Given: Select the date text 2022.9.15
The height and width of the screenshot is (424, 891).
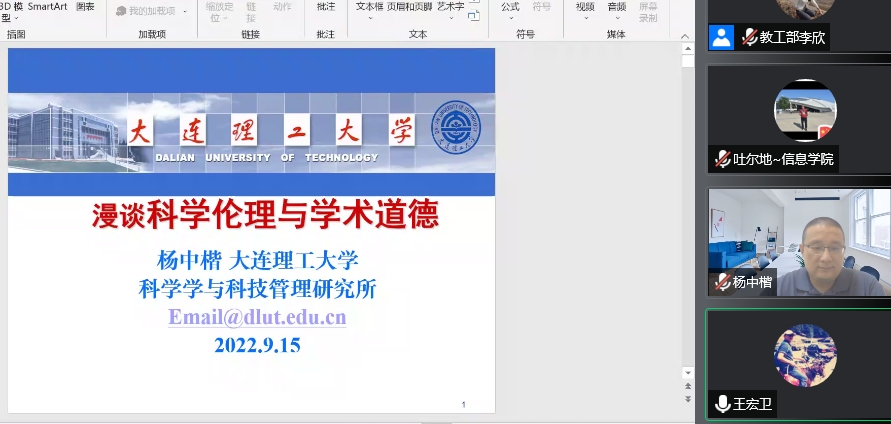Looking at the screenshot, I should point(257,345).
